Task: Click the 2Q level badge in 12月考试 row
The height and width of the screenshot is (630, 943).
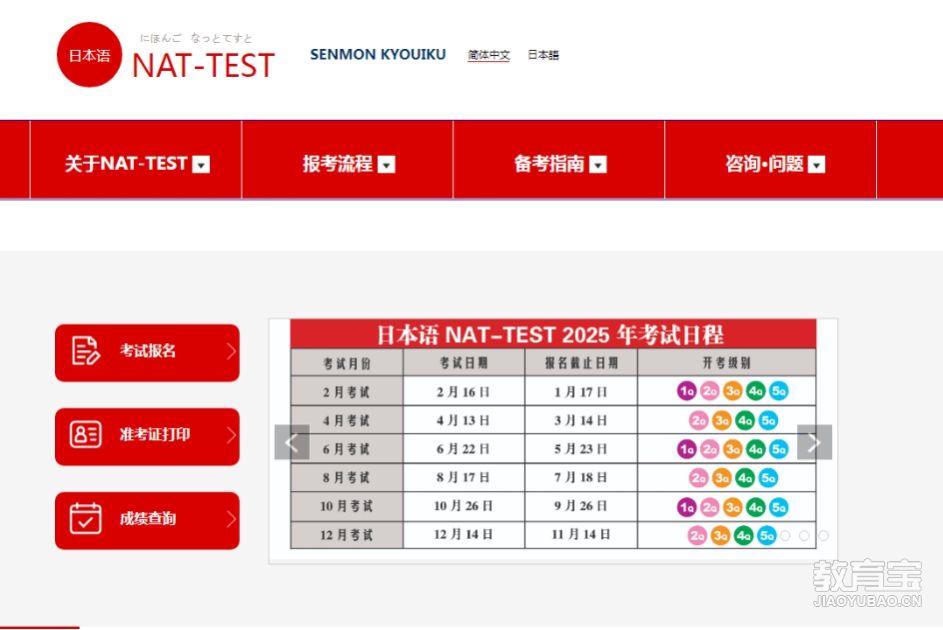Action: tap(697, 535)
